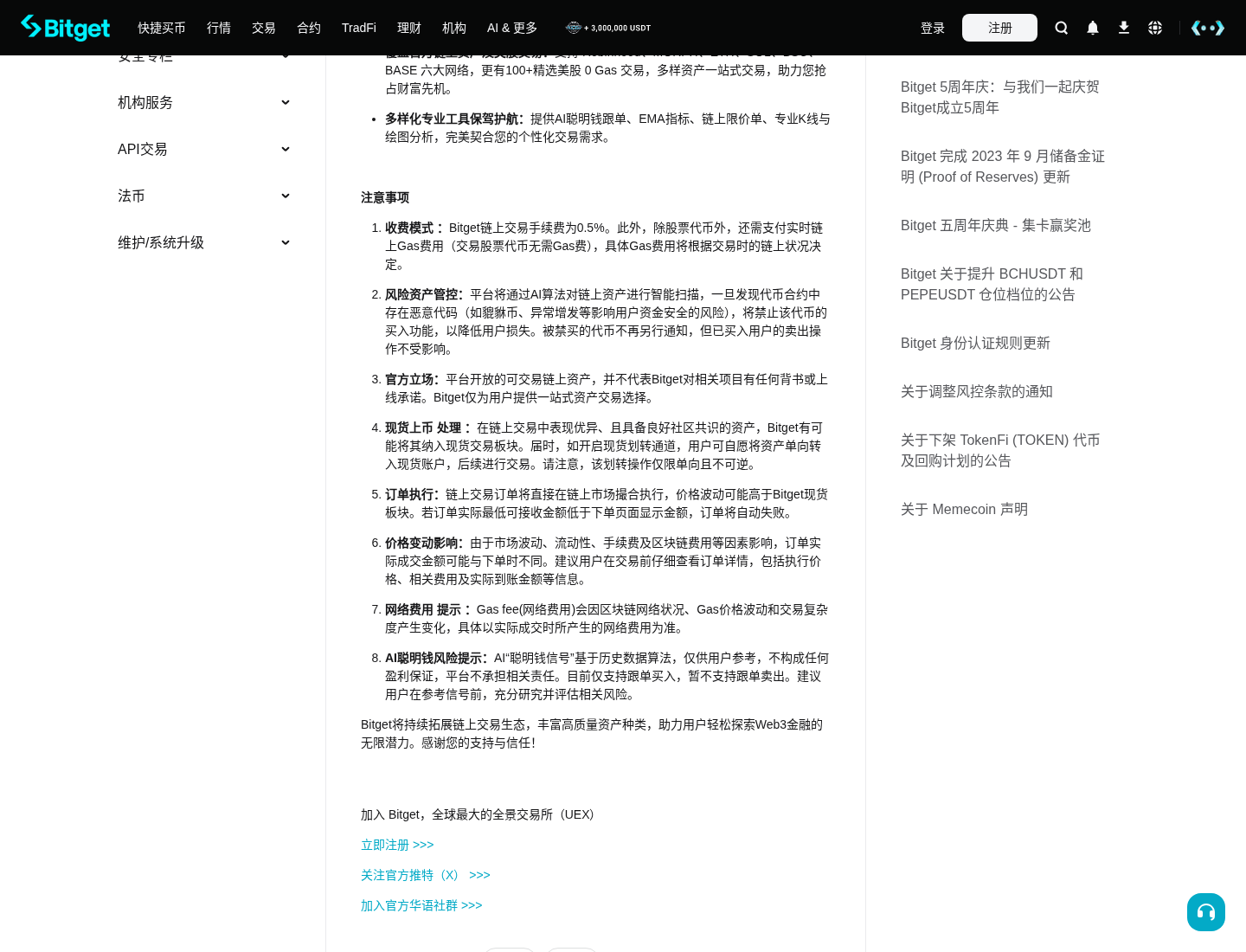The image size is (1246, 952).
Task: Click the 登录 login link
Action: [933, 28]
